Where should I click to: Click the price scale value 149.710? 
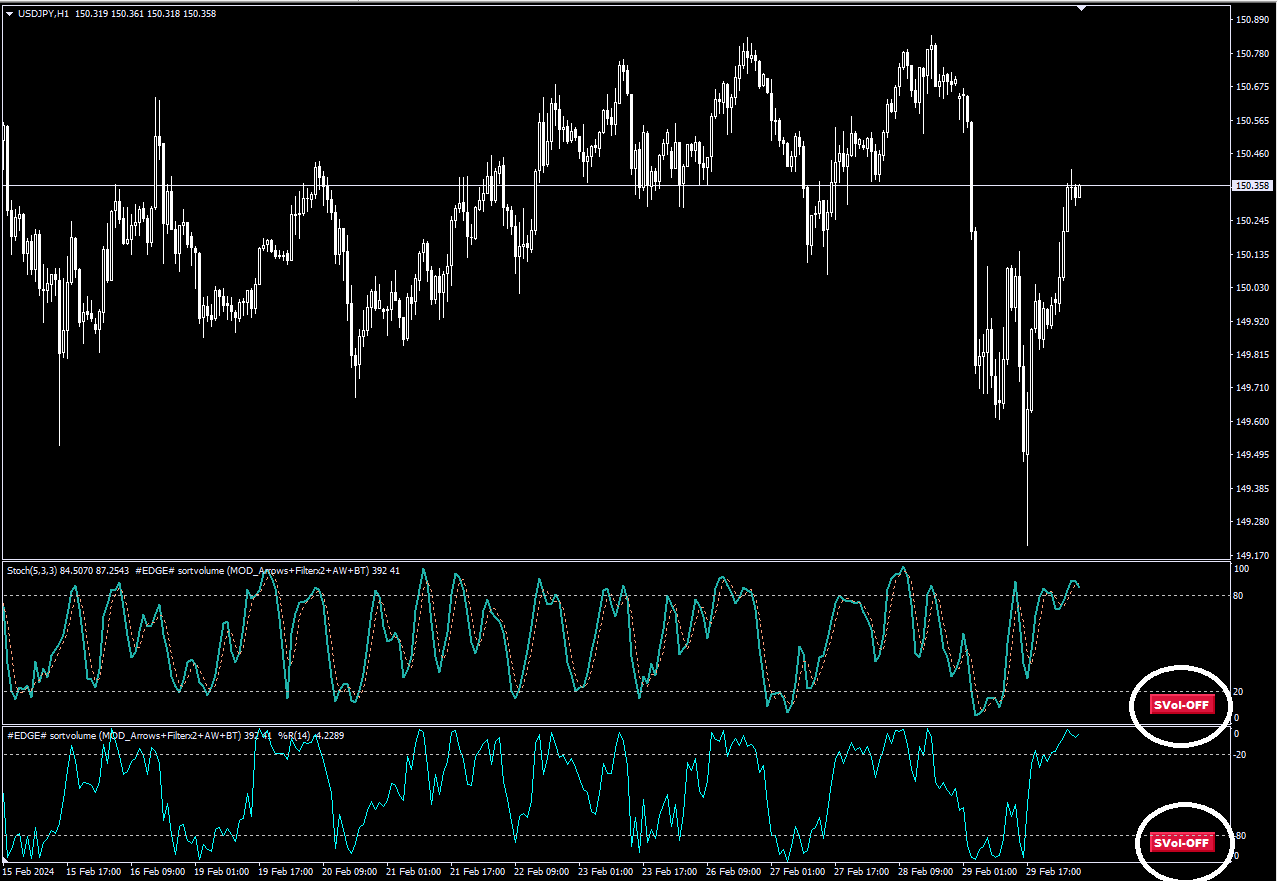tap(1252, 388)
